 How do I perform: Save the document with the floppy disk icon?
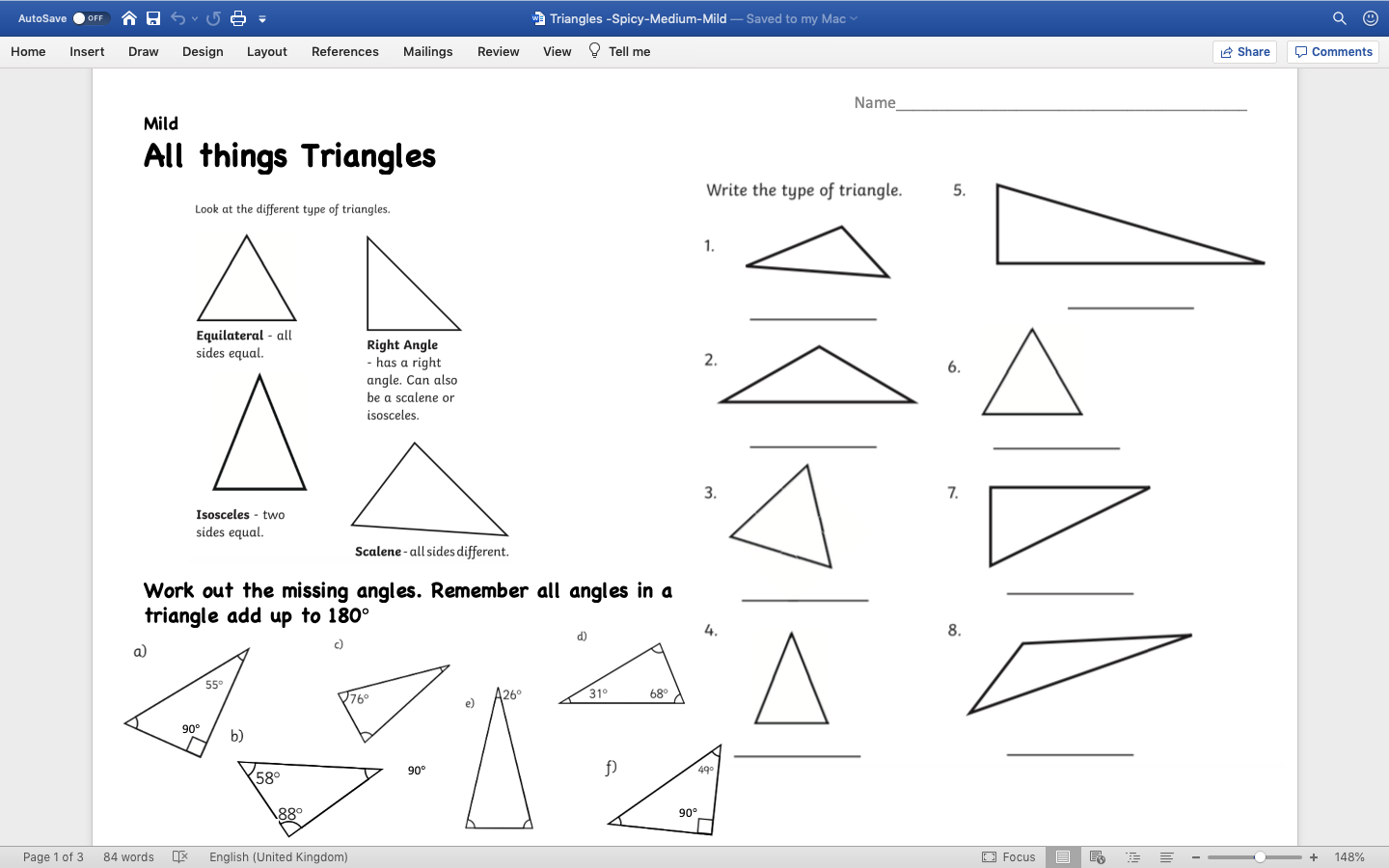coord(153,18)
